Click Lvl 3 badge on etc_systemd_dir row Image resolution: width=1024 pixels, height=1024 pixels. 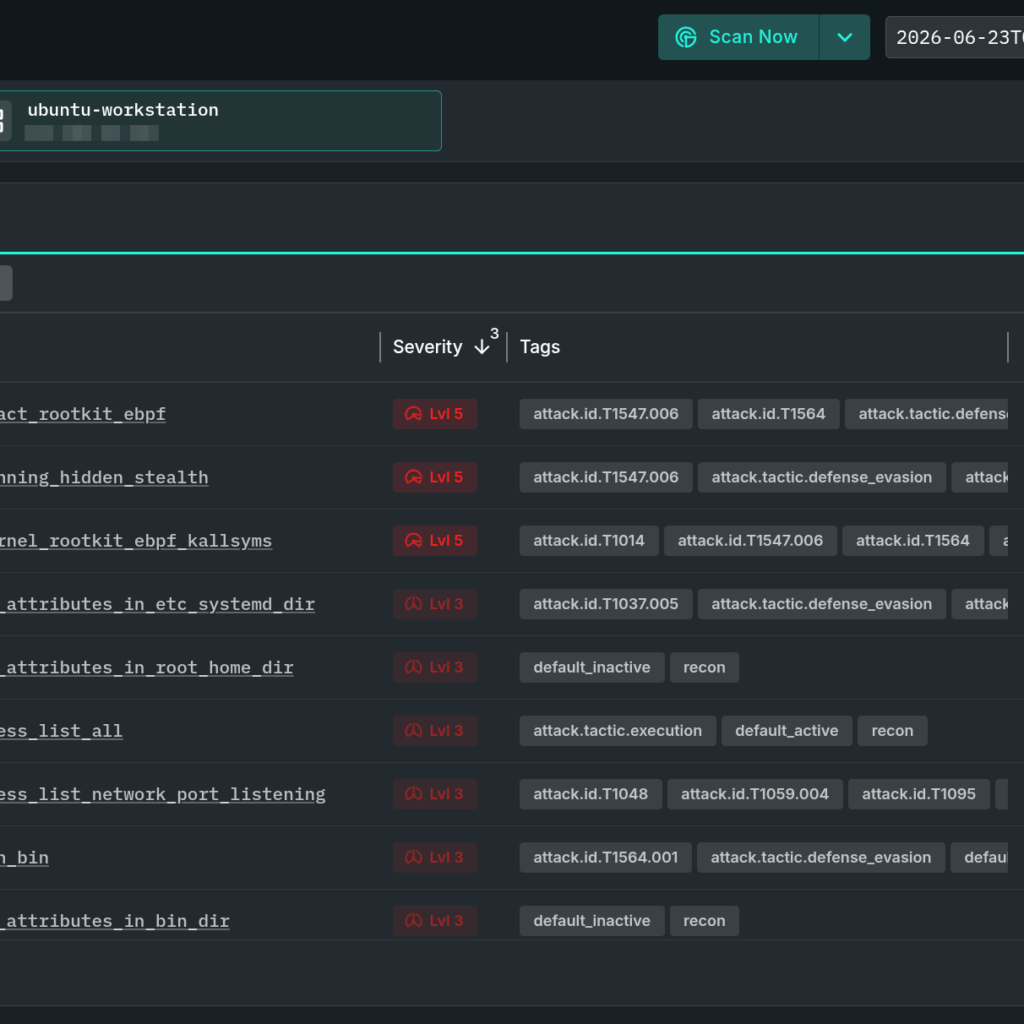tap(435, 604)
